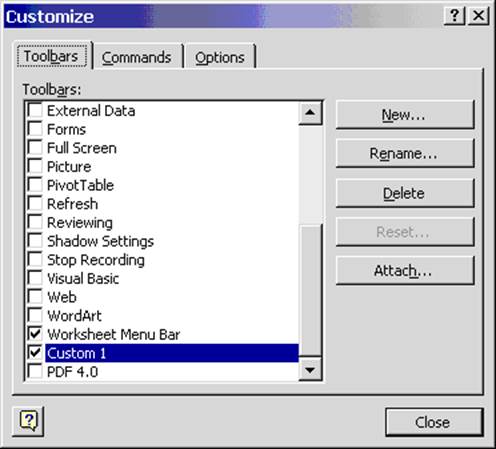The image size is (496, 449).
Task: Click the Office Assistant help icon
Action: pyautogui.click(x=28, y=421)
